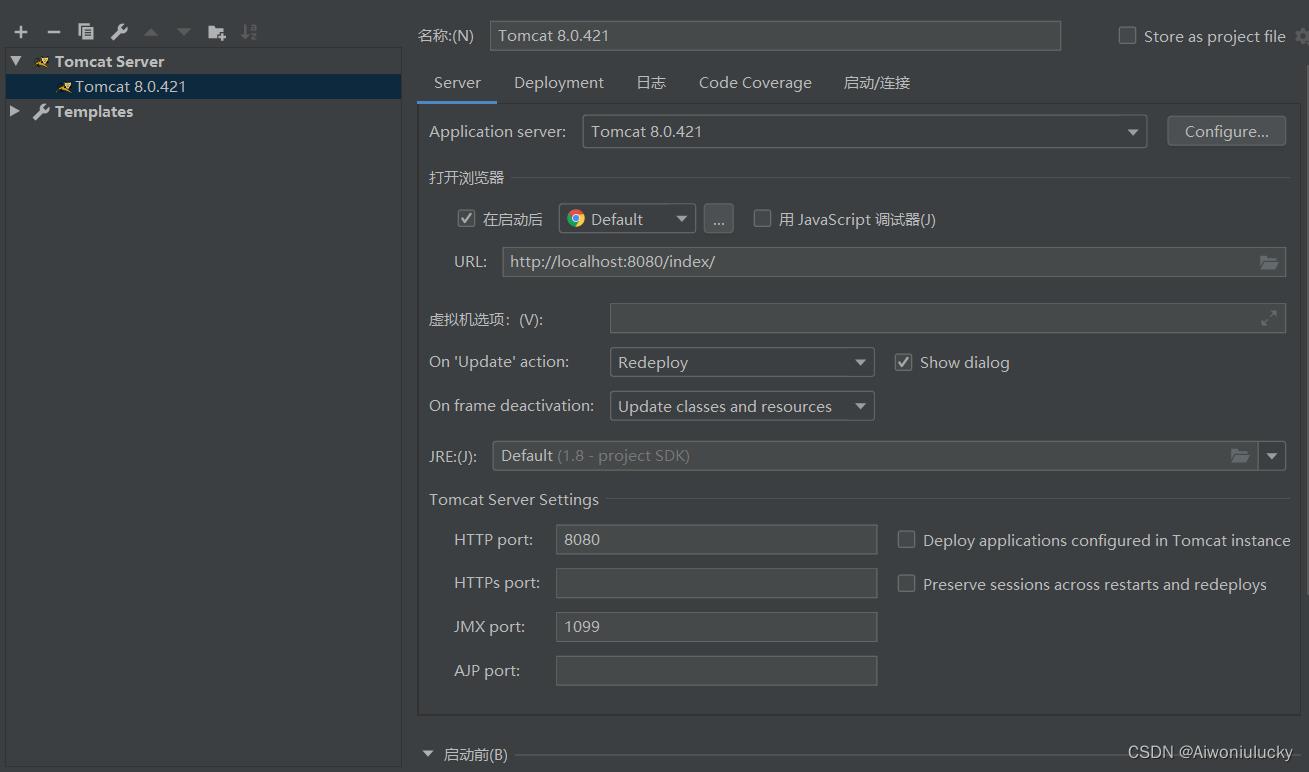Expand the Templates tree node
This screenshot has width=1309, height=772.
15,111
